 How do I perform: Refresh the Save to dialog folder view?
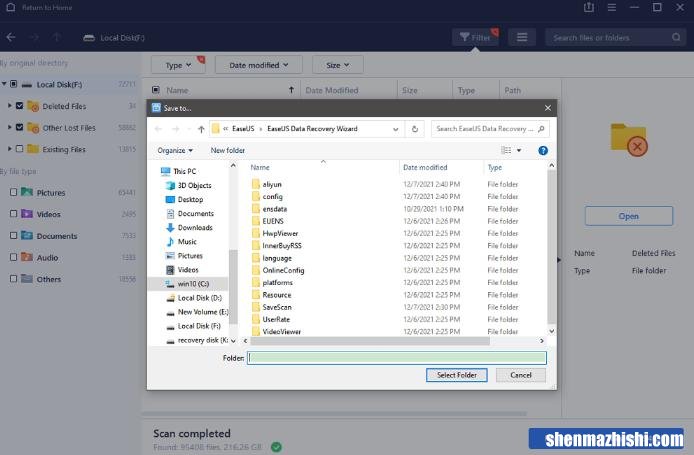(x=415, y=129)
